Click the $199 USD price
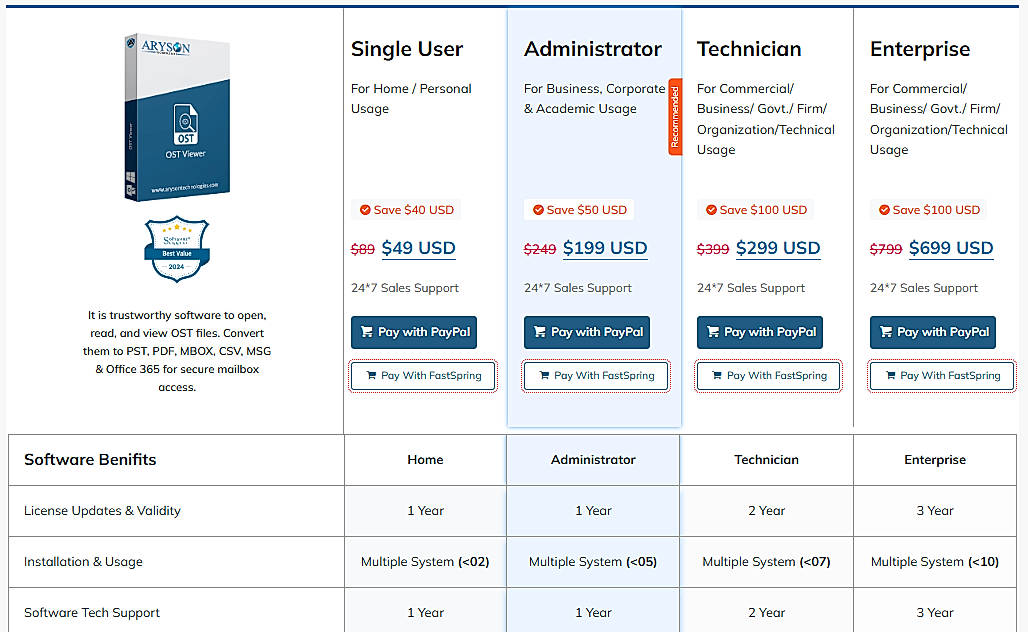Viewport: 1028px width, 632px height. point(605,248)
